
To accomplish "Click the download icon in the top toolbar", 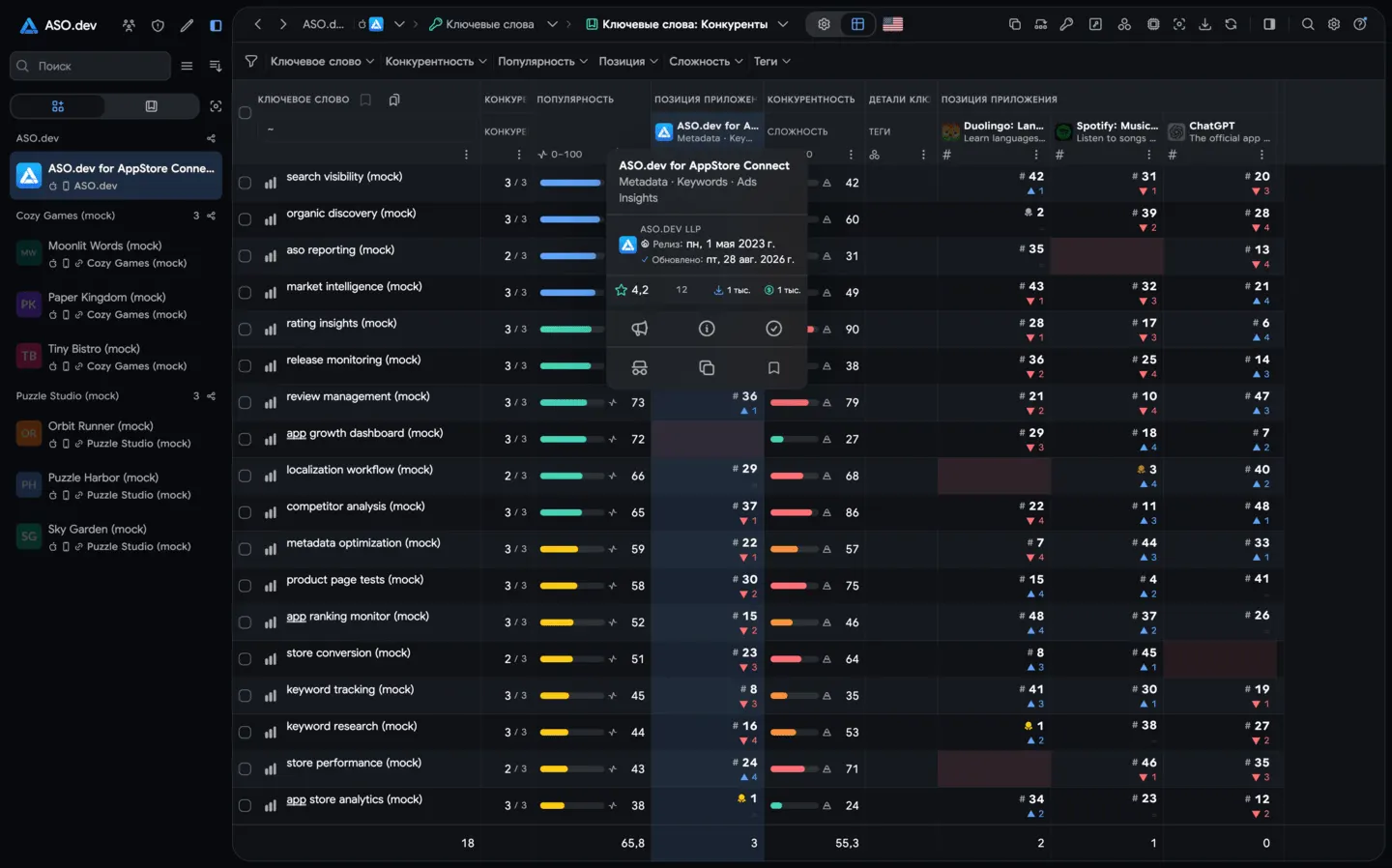I will [1204, 24].
